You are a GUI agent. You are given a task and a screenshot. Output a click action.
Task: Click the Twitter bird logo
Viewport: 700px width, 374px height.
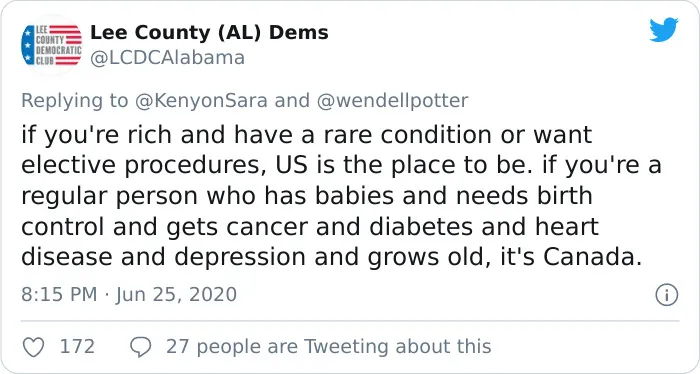click(x=663, y=29)
